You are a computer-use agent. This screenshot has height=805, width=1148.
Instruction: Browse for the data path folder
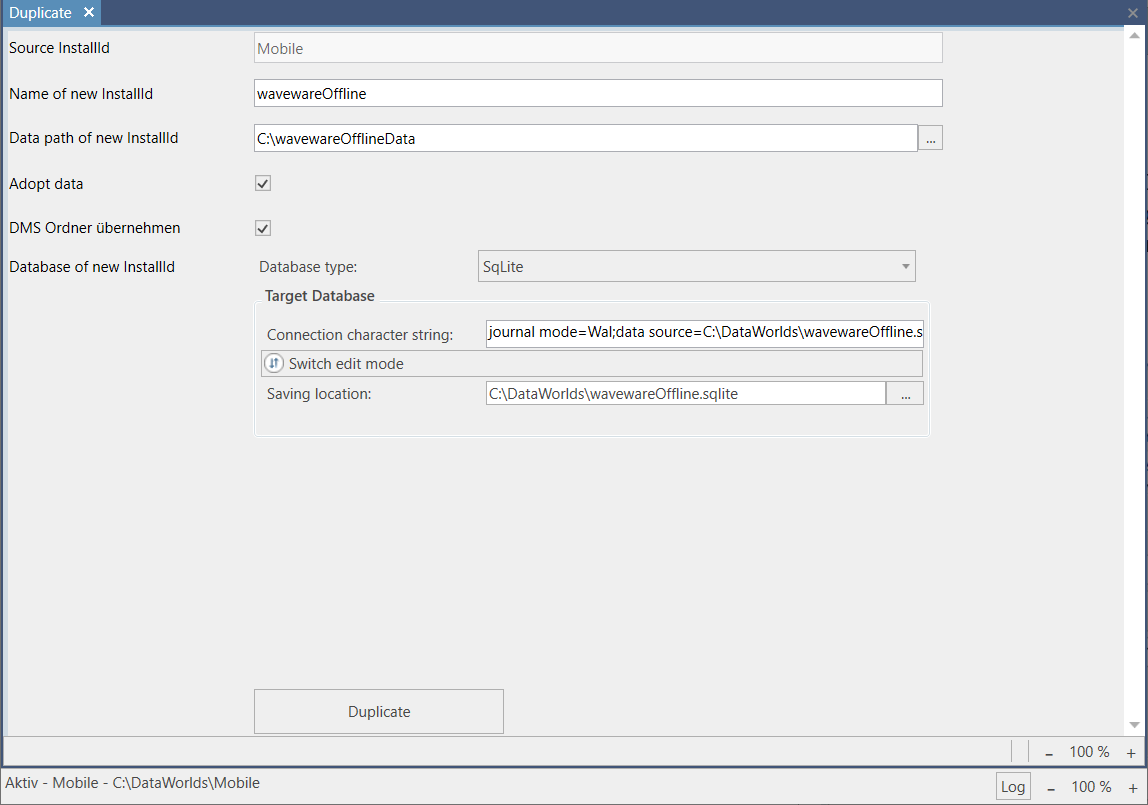(x=930, y=139)
